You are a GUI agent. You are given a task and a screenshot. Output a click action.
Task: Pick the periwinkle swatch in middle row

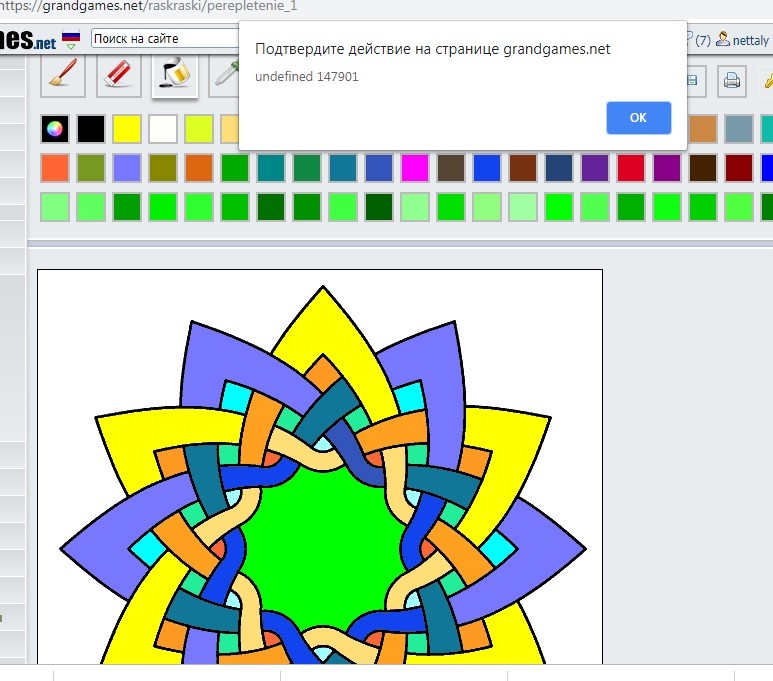click(x=127, y=168)
